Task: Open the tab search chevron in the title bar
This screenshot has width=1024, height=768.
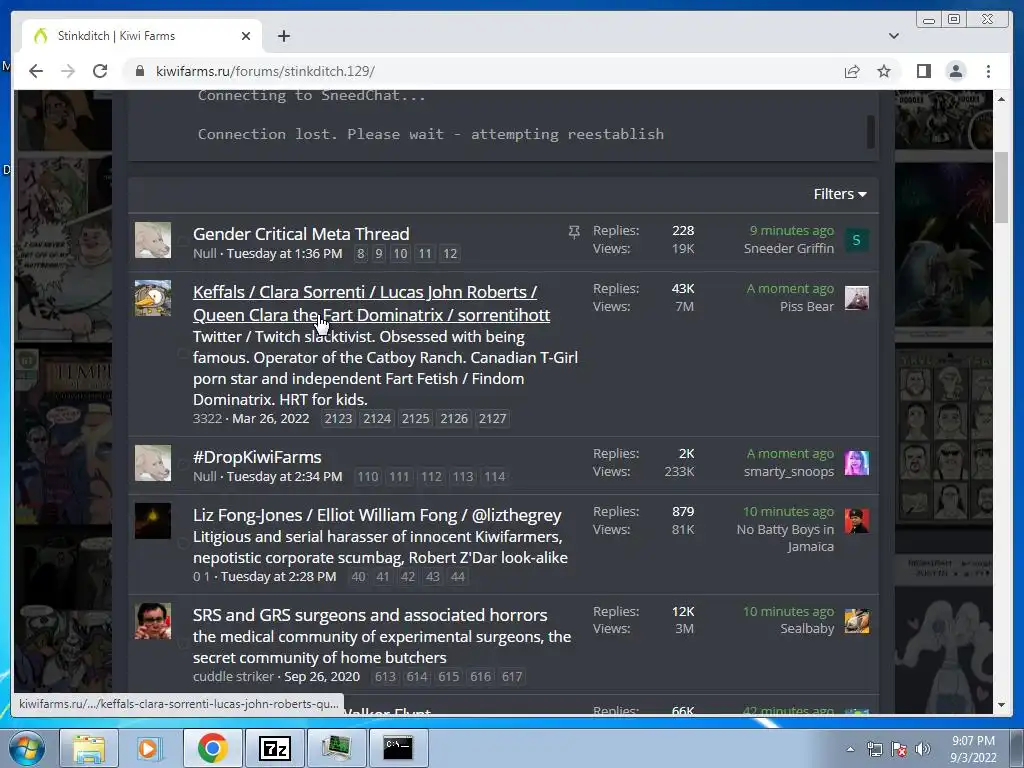Action: tap(893, 36)
